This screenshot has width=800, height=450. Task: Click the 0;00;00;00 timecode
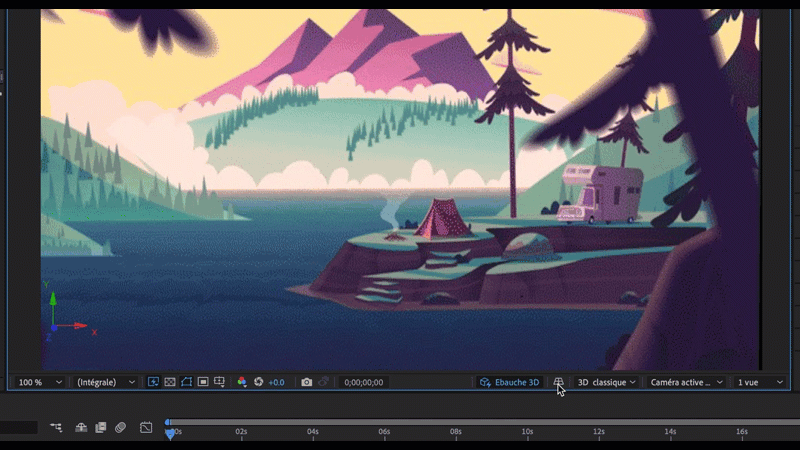coord(364,382)
